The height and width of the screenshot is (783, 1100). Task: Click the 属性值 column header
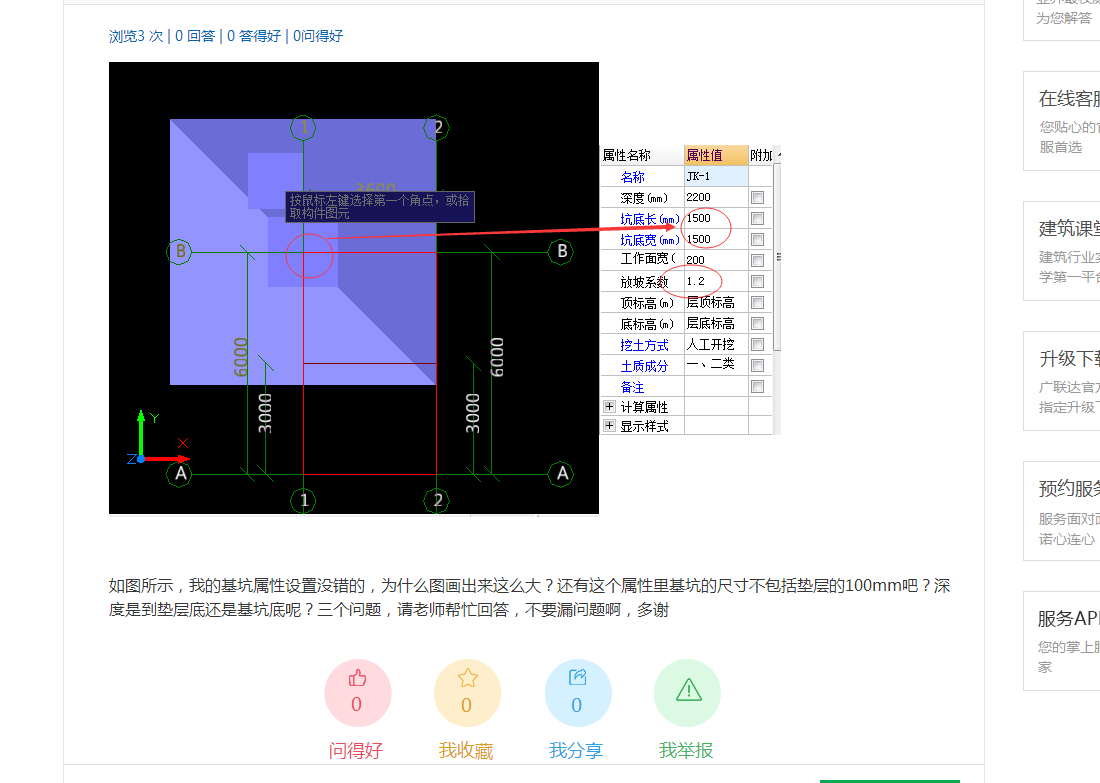pos(716,155)
